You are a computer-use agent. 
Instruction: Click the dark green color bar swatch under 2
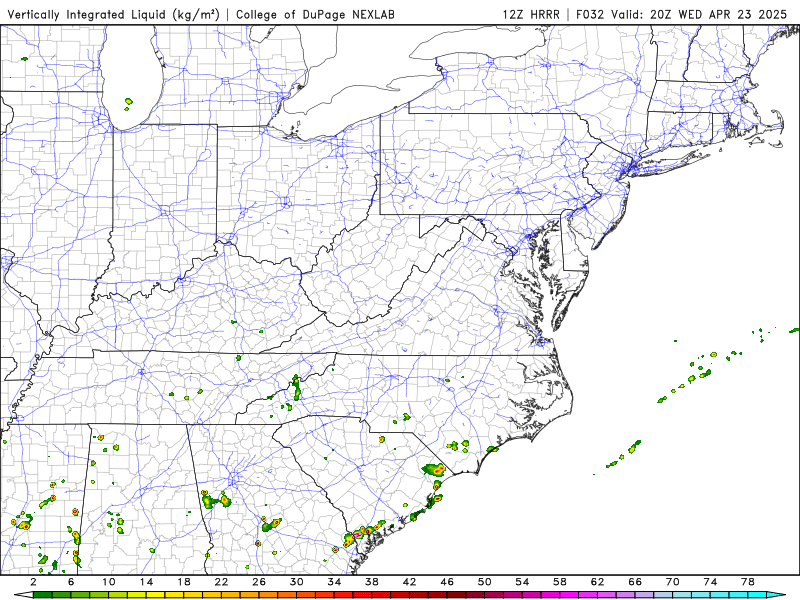[x=43, y=595]
